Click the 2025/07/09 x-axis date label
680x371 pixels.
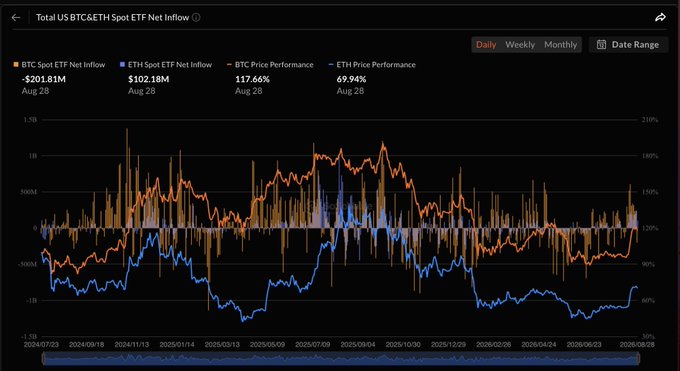pos(313,345)
